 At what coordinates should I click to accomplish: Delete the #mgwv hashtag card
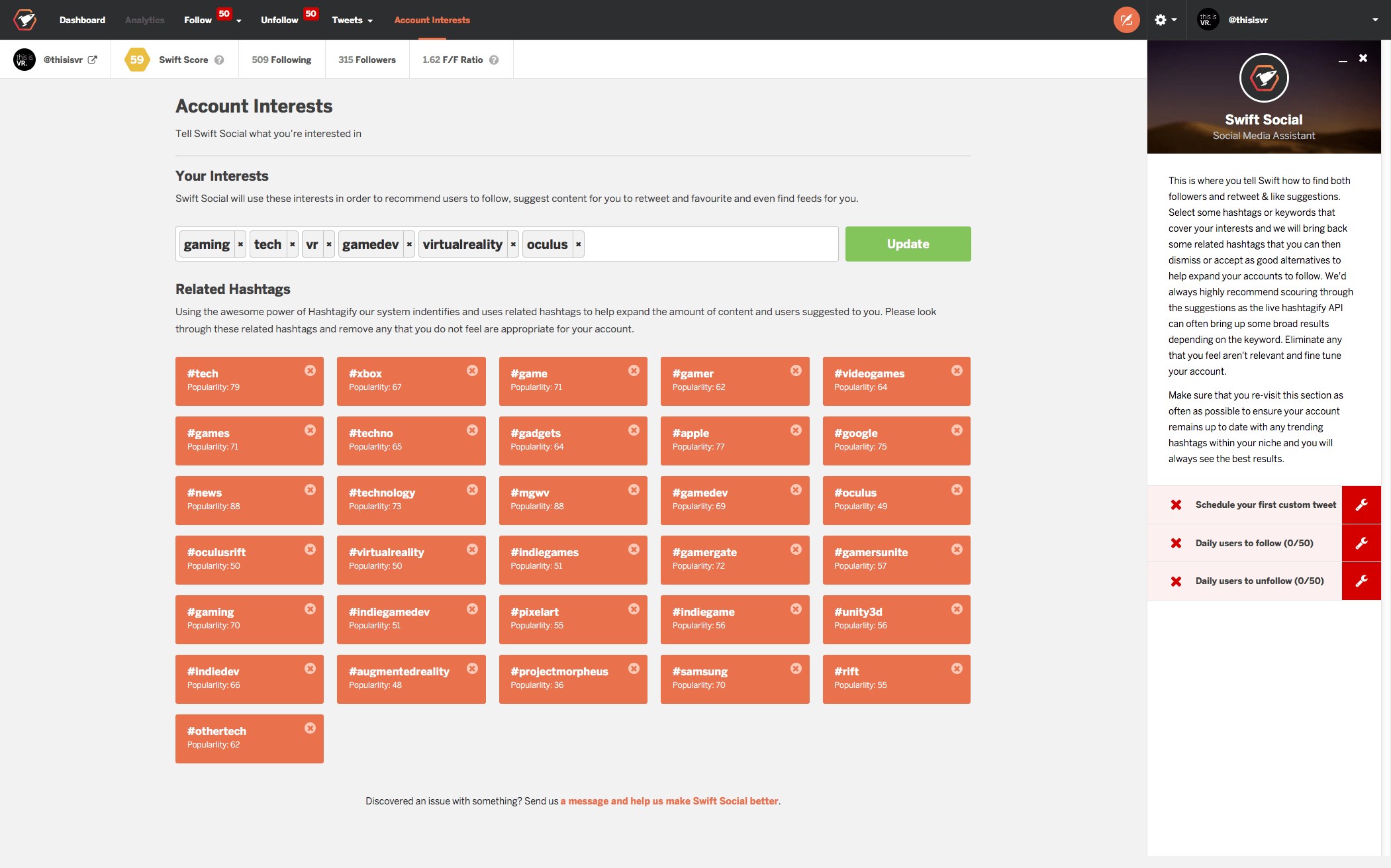[634, 490]
